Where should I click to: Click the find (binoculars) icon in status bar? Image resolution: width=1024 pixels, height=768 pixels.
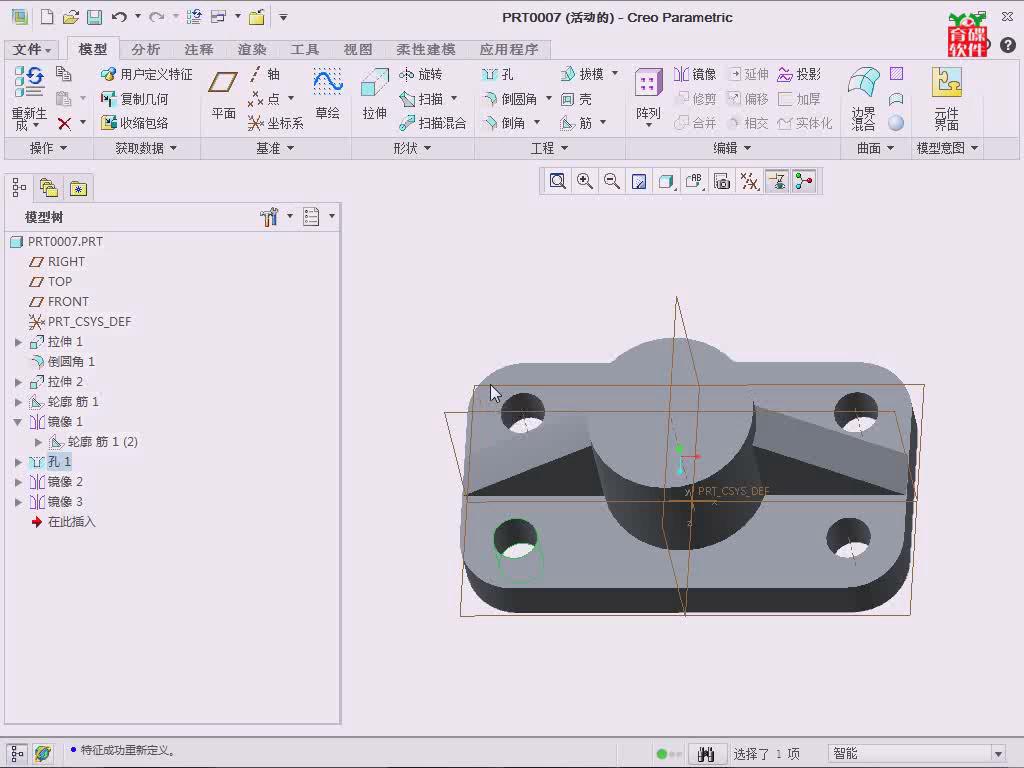click(x=705, y=754)
